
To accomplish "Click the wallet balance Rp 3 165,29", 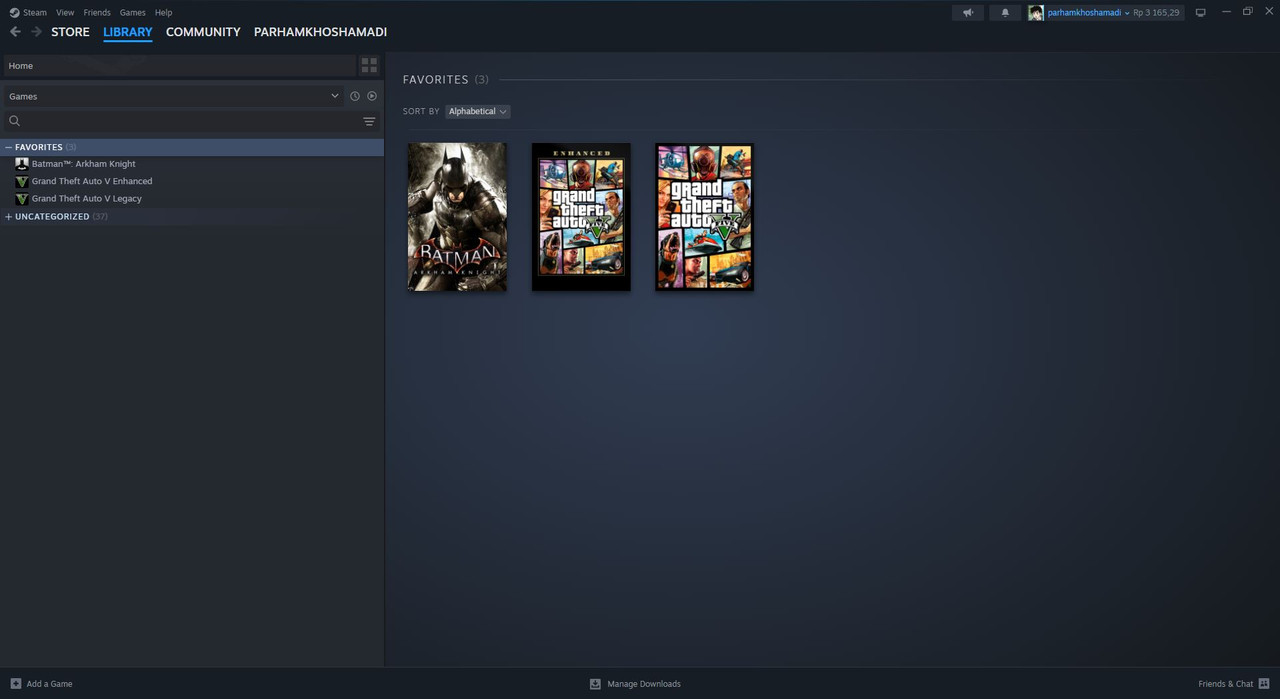I will click(1156, 13).
